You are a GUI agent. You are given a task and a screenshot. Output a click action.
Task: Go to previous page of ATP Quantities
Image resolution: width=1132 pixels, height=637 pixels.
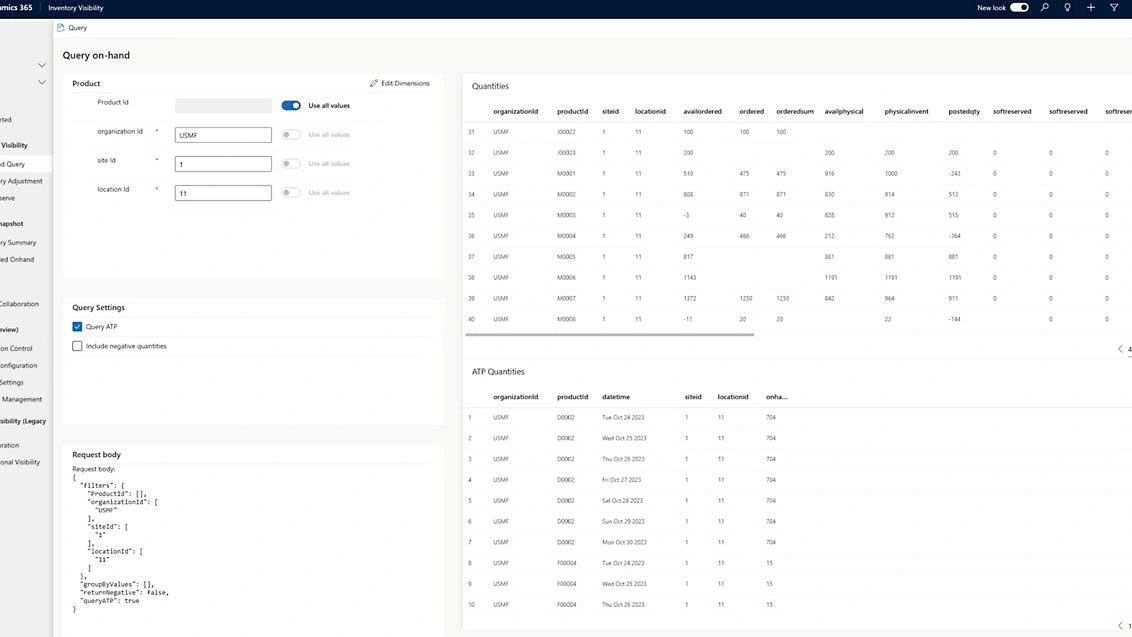[x=1120, y=626]
